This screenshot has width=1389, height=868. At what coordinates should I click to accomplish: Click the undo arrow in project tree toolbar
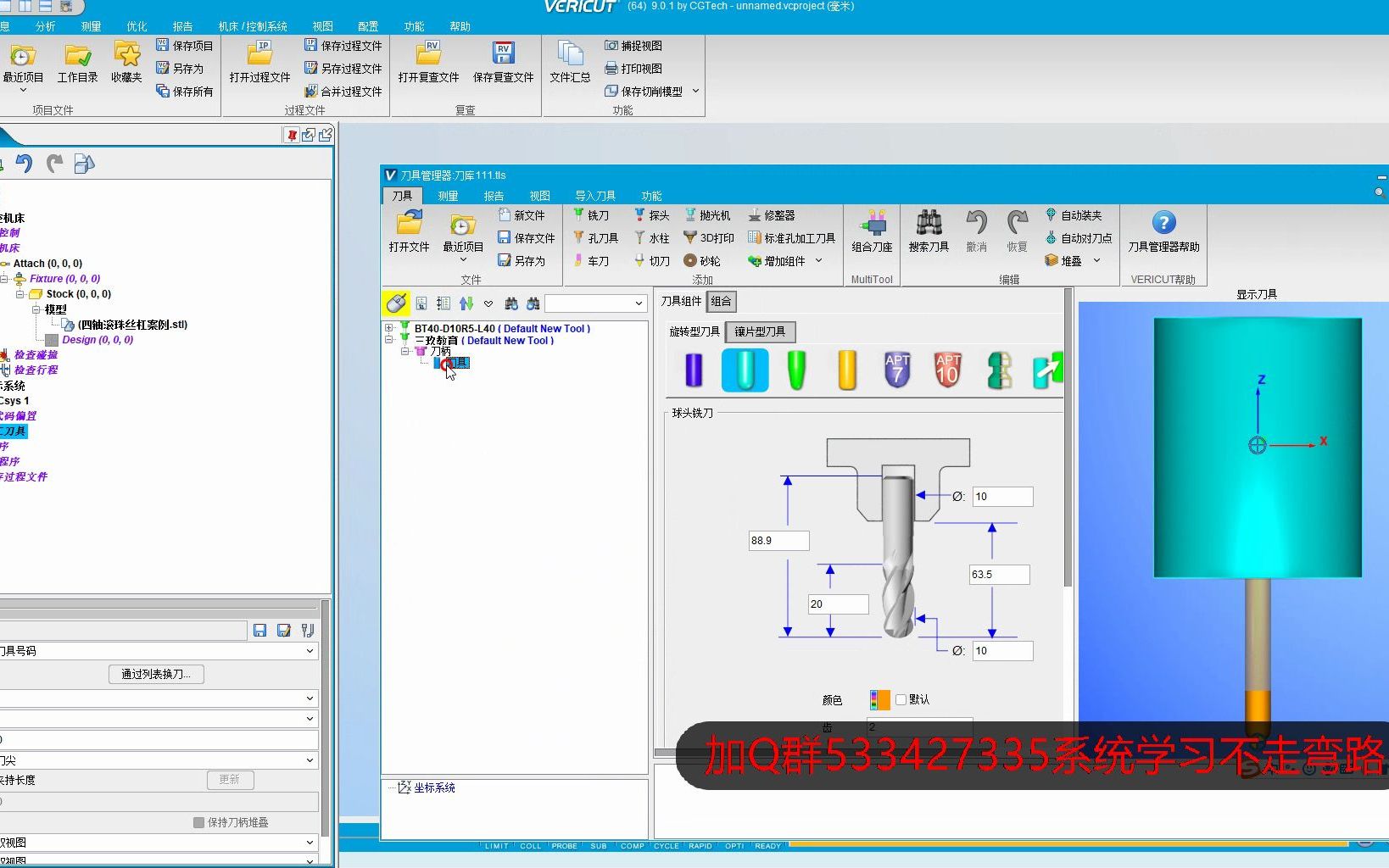[25, 164]
